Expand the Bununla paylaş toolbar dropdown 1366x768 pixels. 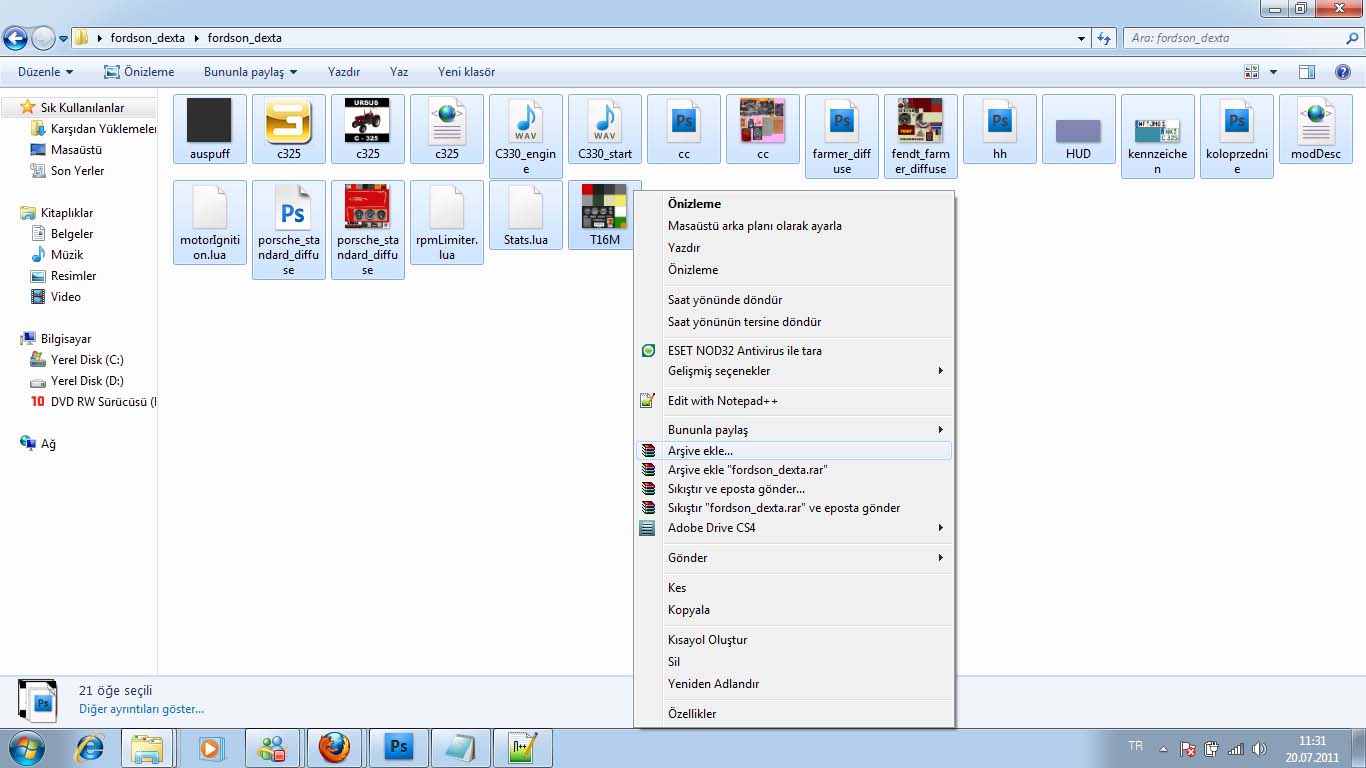(250, 72)
